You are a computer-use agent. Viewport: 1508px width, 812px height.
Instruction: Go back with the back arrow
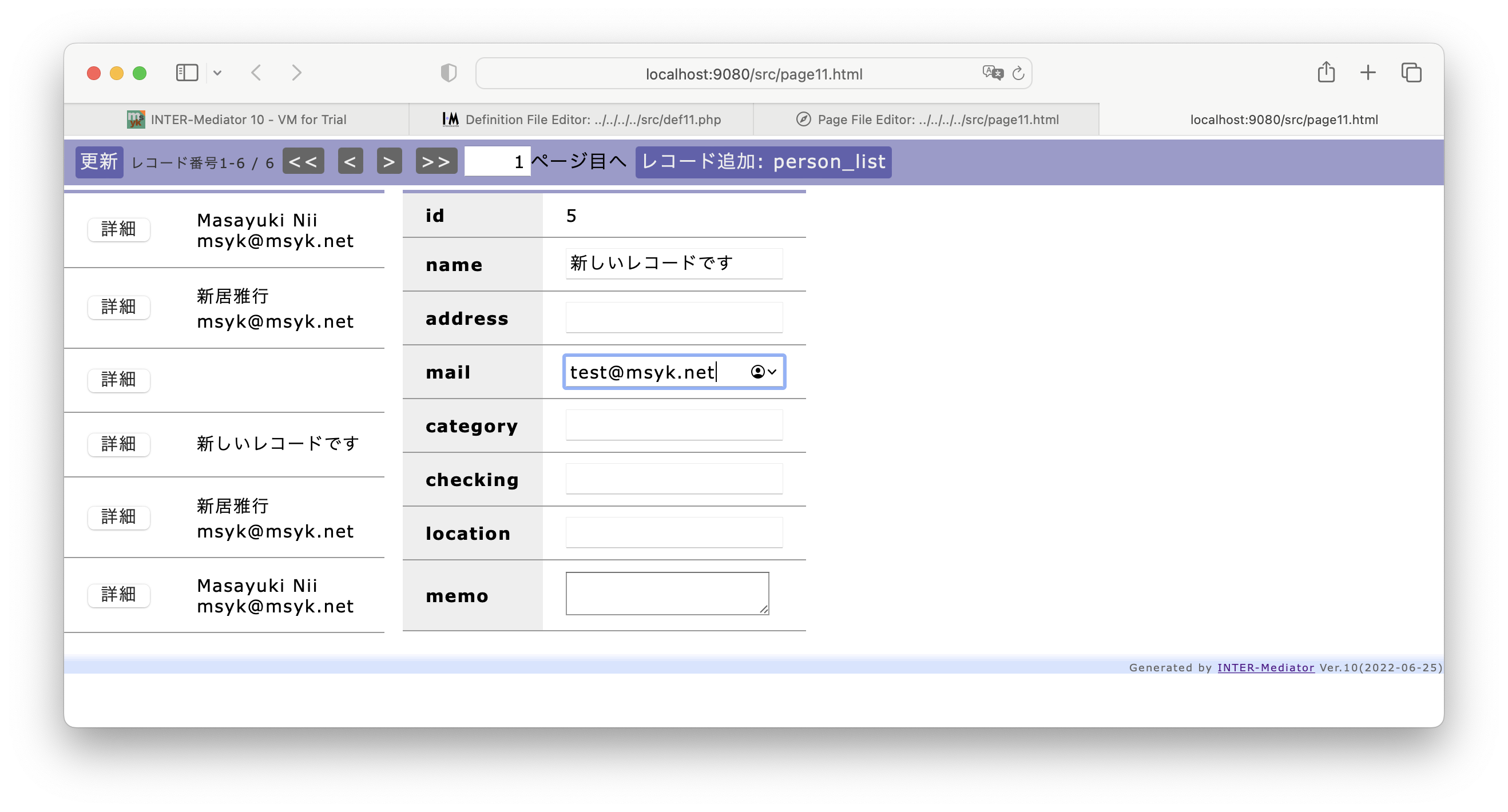click(256, 73)
